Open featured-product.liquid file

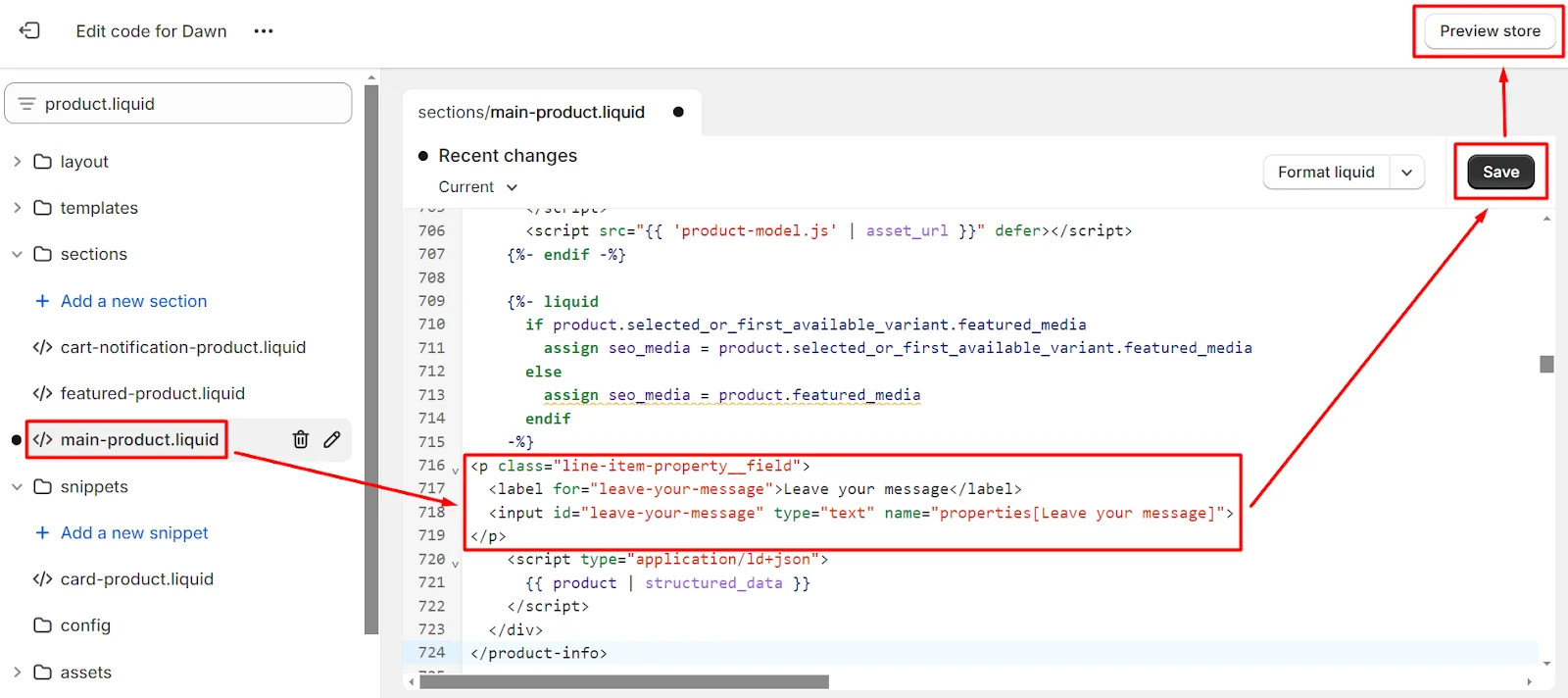click(153, 393)
